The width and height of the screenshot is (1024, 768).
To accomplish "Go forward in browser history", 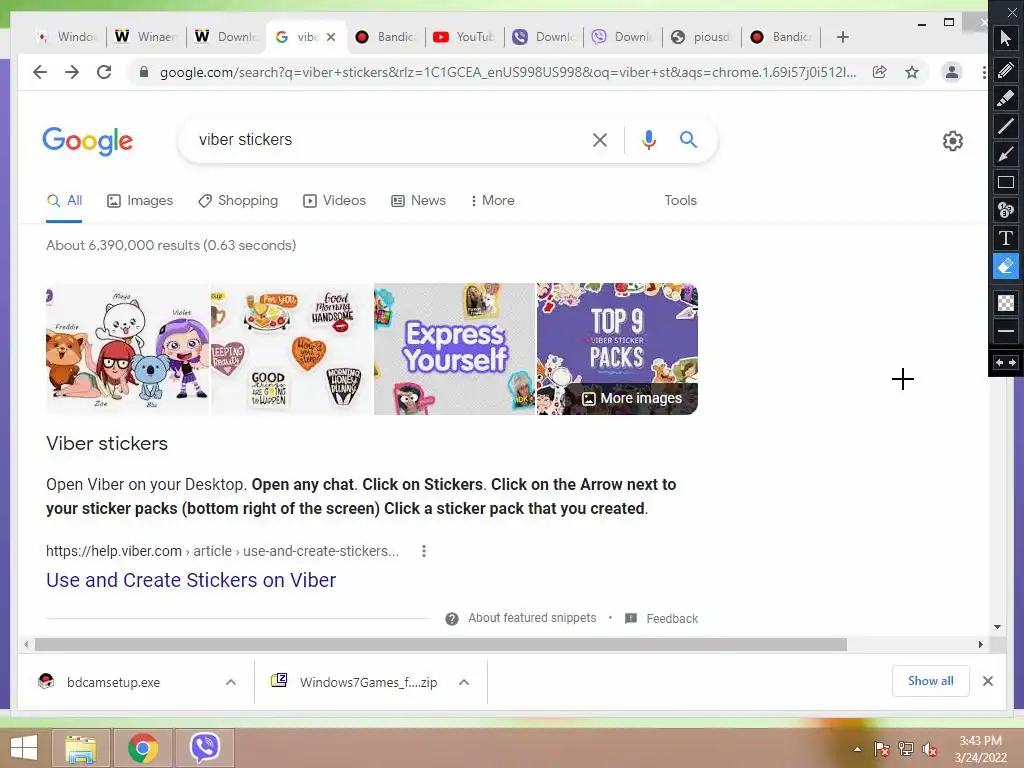I will click(72, 72).
